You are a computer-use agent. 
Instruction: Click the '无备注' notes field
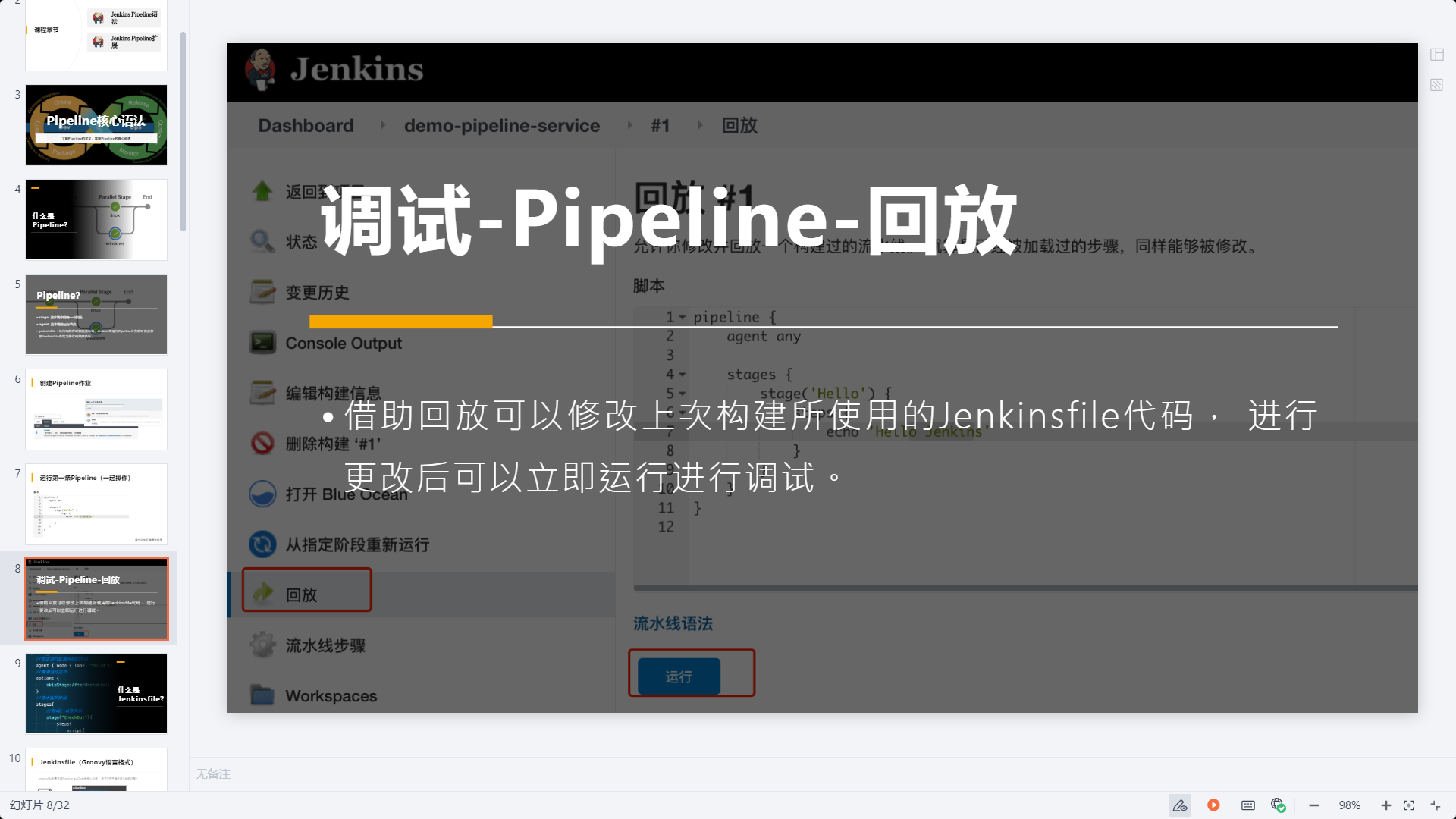click(823, 773)
